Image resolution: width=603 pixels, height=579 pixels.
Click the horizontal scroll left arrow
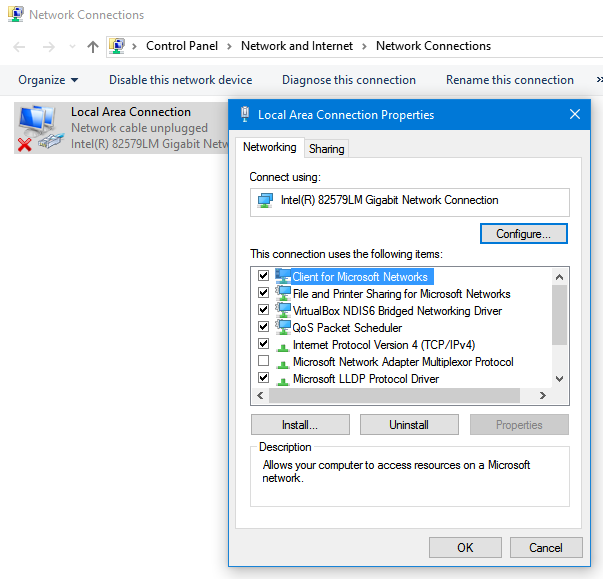tap(260, 395)
